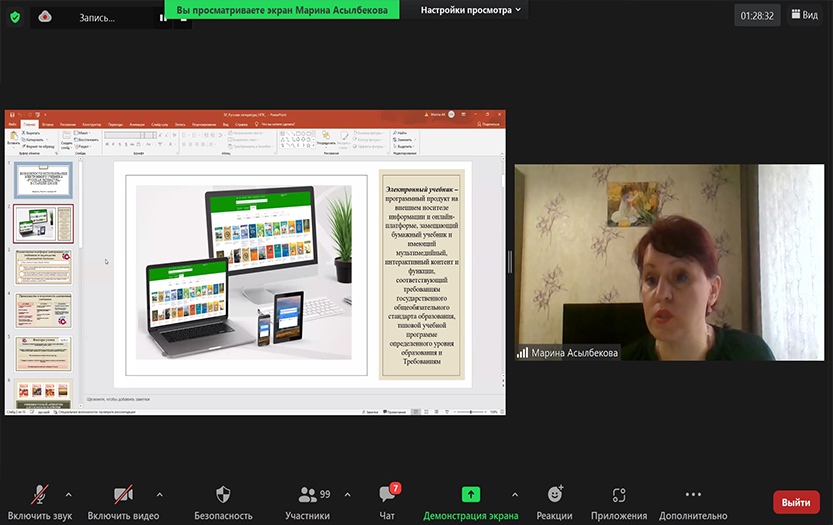Open the Reactions (Реакции) smiley icon
Screen dimensions: 833x525
(x=555, y=495)
